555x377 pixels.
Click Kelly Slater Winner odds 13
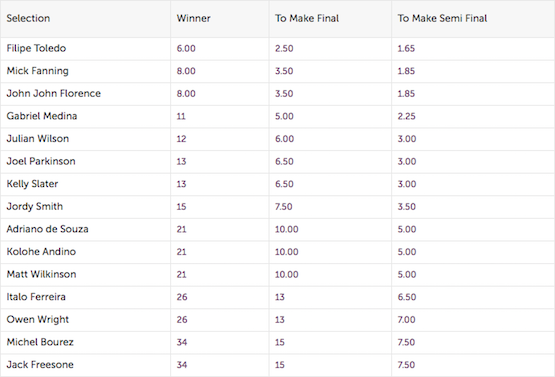[x=181, y=184]
